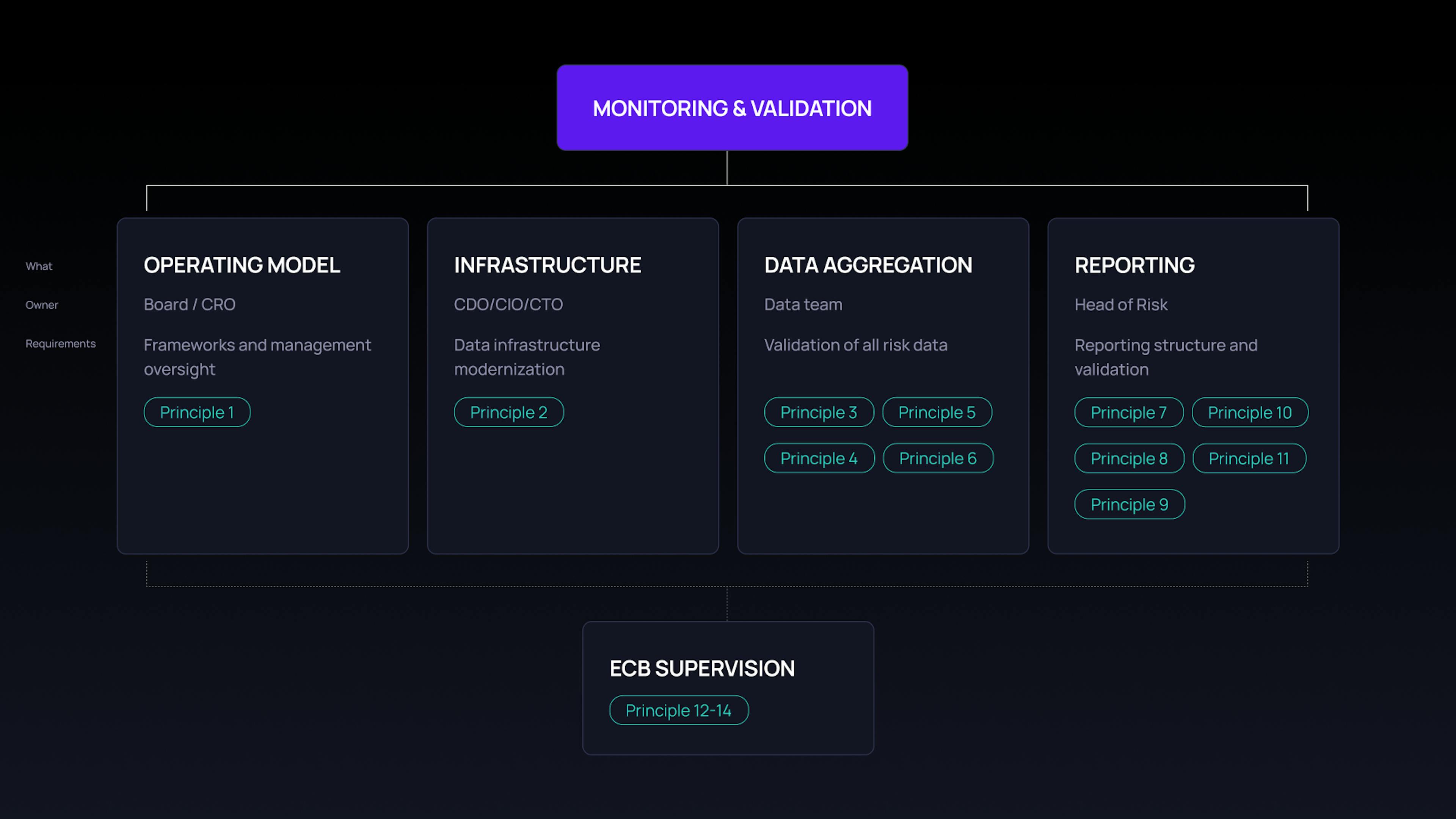Click the Infrastructure card heading
Screen dimensions: 1456x819
click(x=547, y=265)
